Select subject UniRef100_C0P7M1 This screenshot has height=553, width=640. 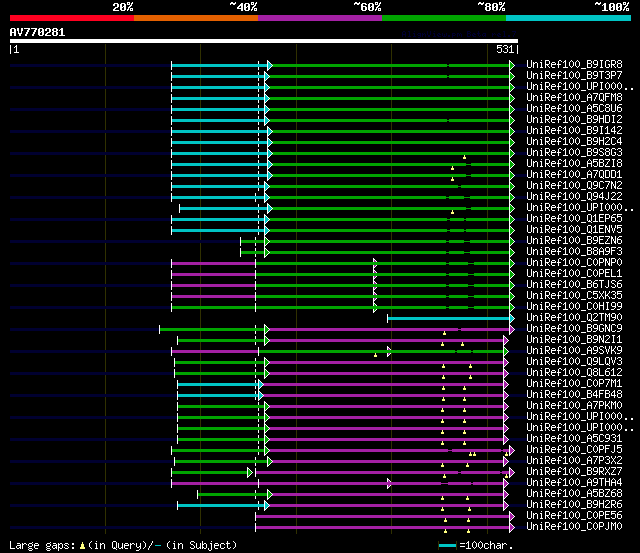tap(574, 384)
